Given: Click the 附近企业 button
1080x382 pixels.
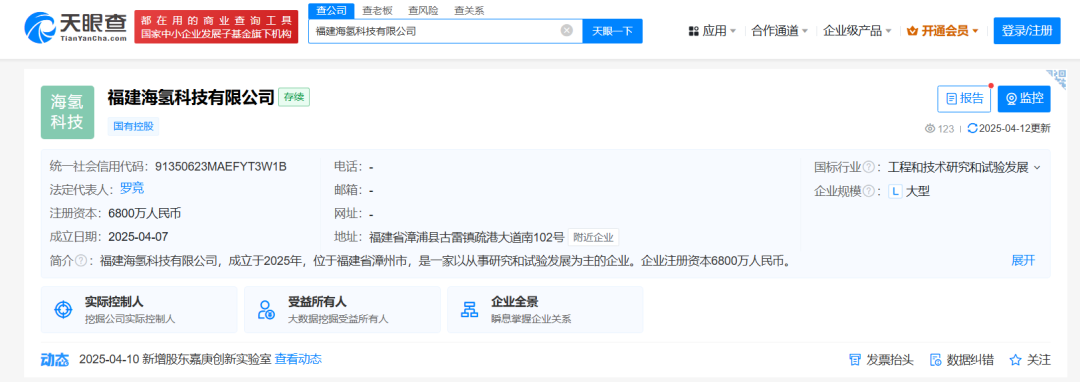Looking at the screenshot, I should [x=593, y=237].
